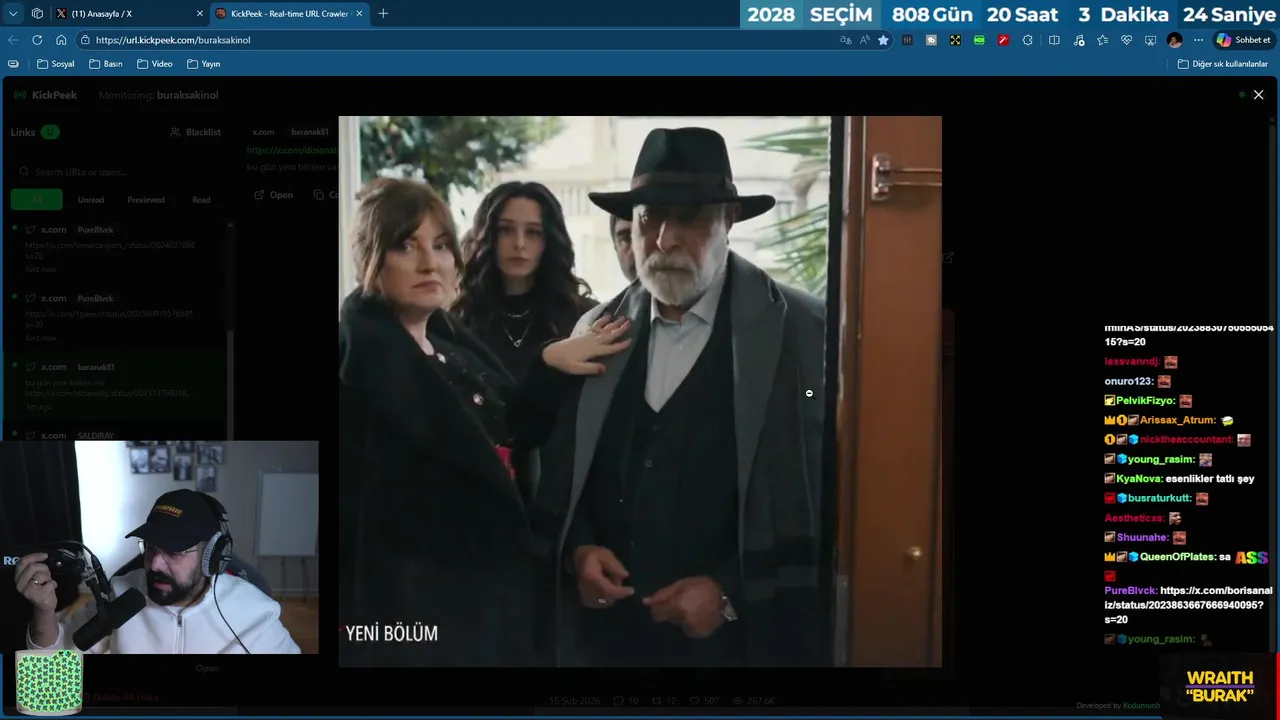
Task: Open the Sohbet et Copilot button
Action: pos(1243,40)
